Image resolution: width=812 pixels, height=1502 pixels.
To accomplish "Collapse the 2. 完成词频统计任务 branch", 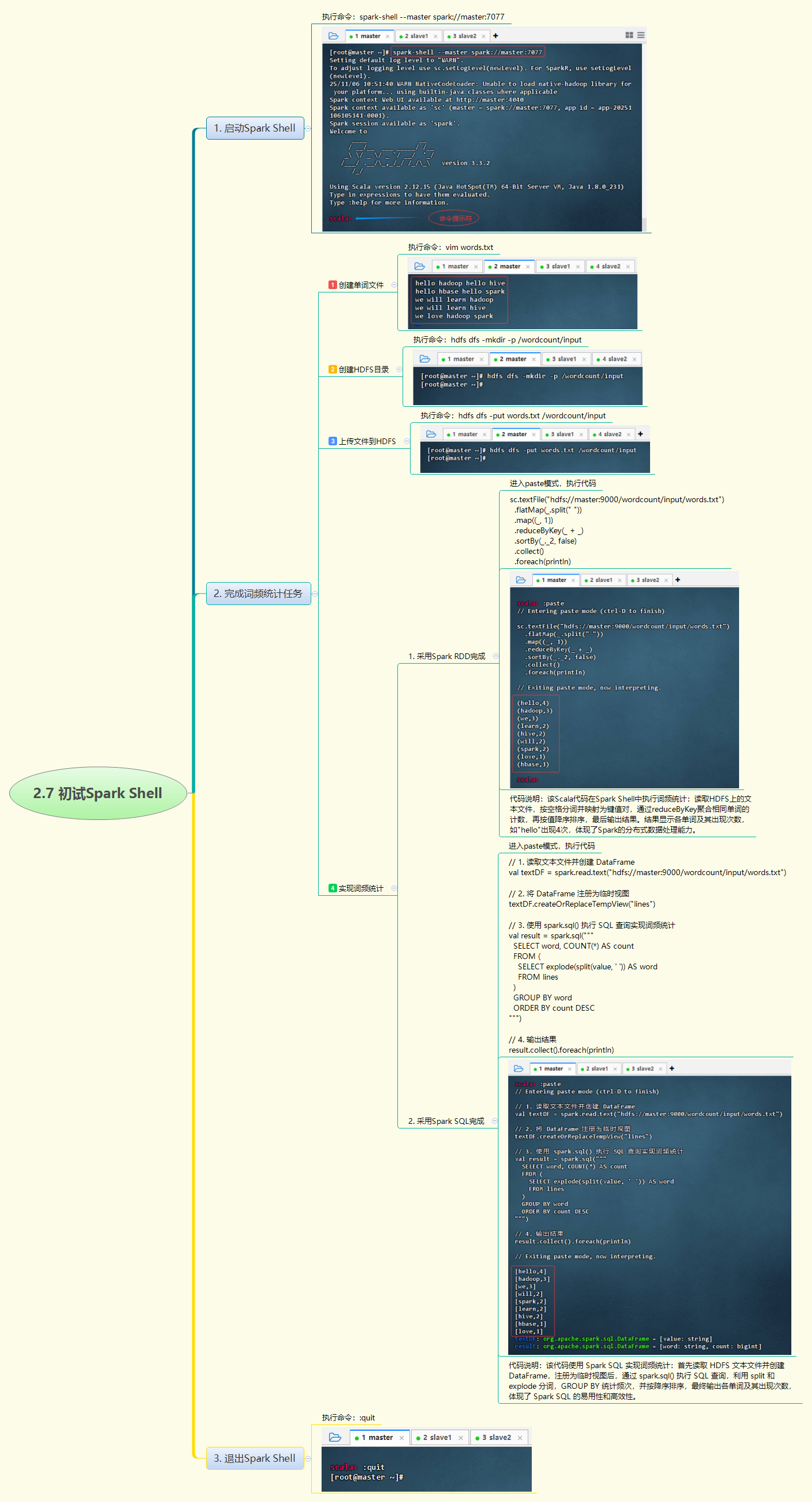I will (x=315, y=594).
